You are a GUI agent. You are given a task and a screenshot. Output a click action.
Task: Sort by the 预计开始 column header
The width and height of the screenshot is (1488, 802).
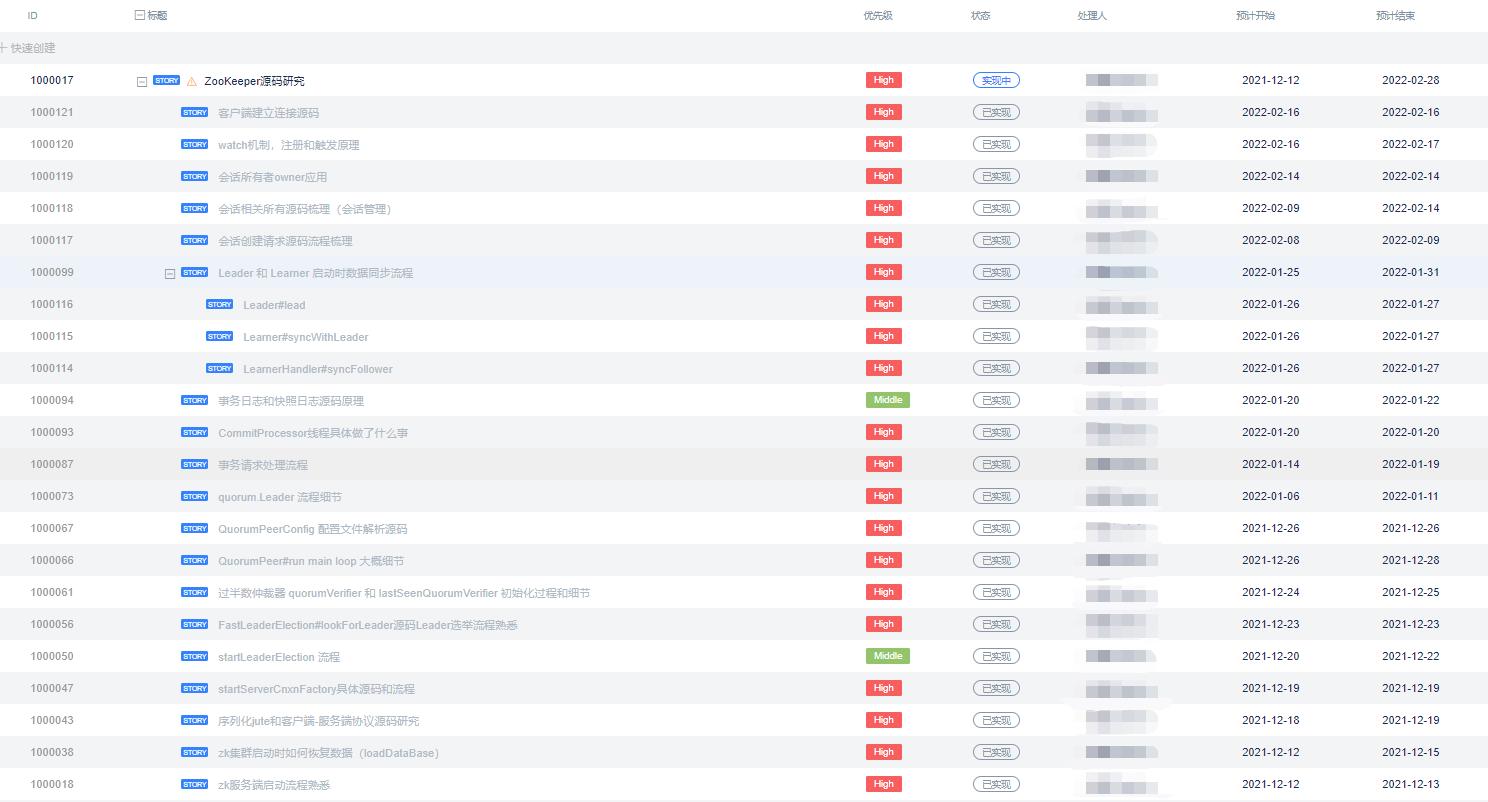click(1255, 16)
